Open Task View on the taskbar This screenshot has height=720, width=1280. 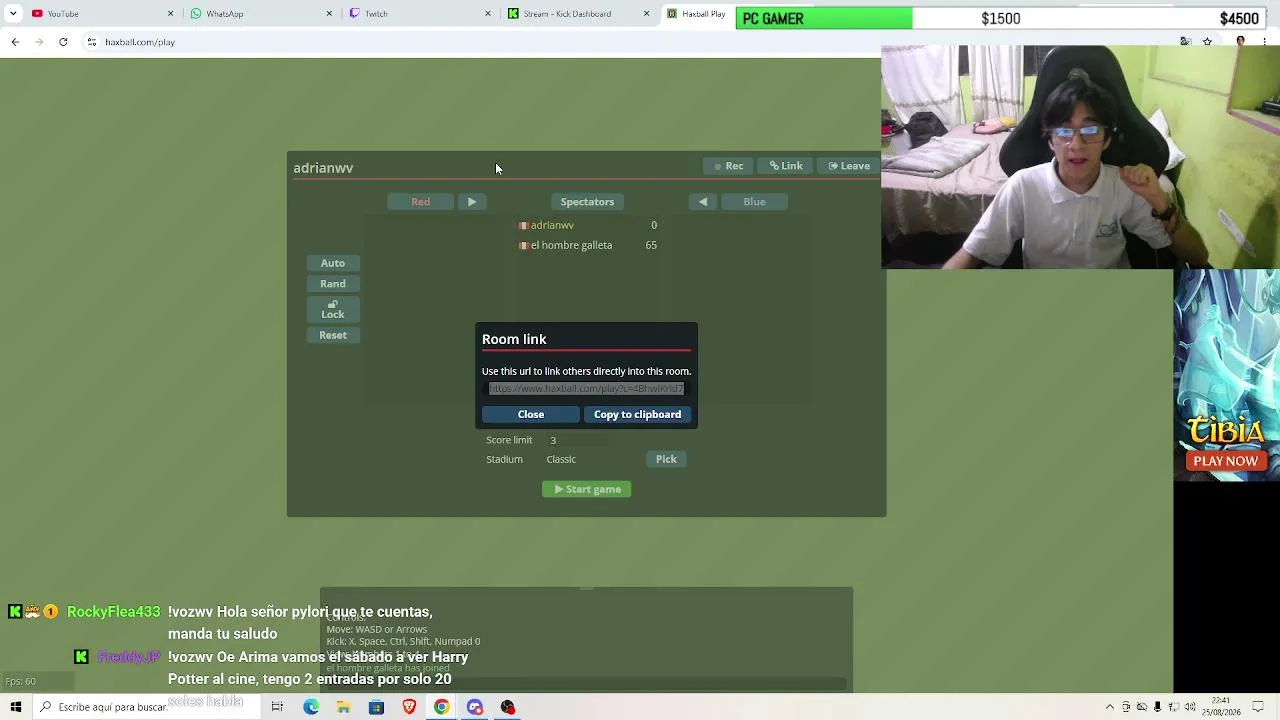pos(277,707)
